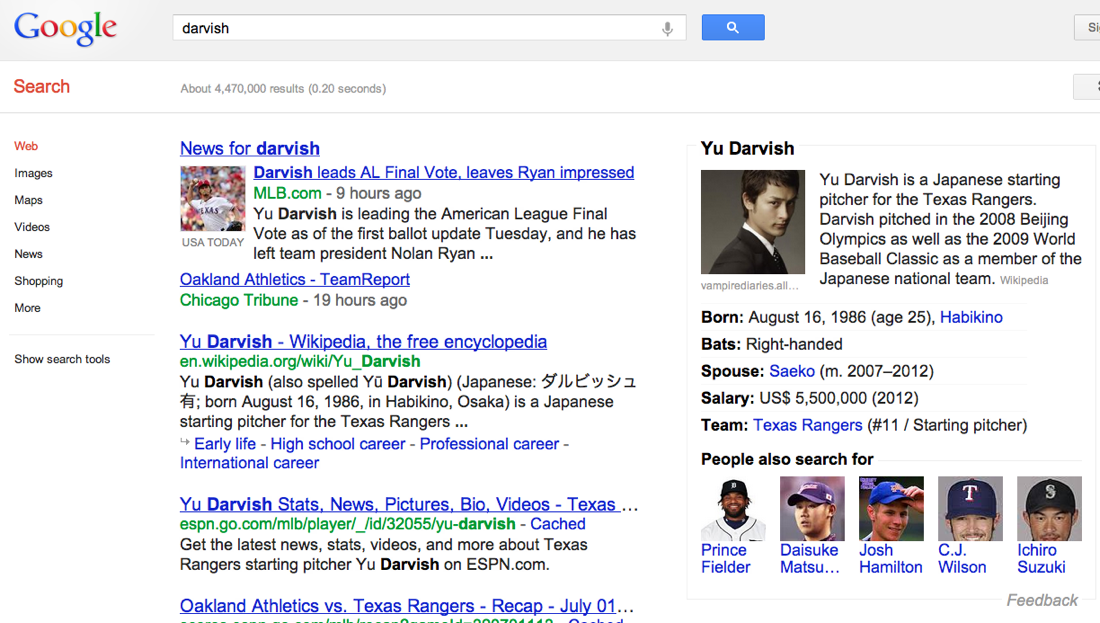Open the Daisuke Matsu… name link

(x=810, y=558)
